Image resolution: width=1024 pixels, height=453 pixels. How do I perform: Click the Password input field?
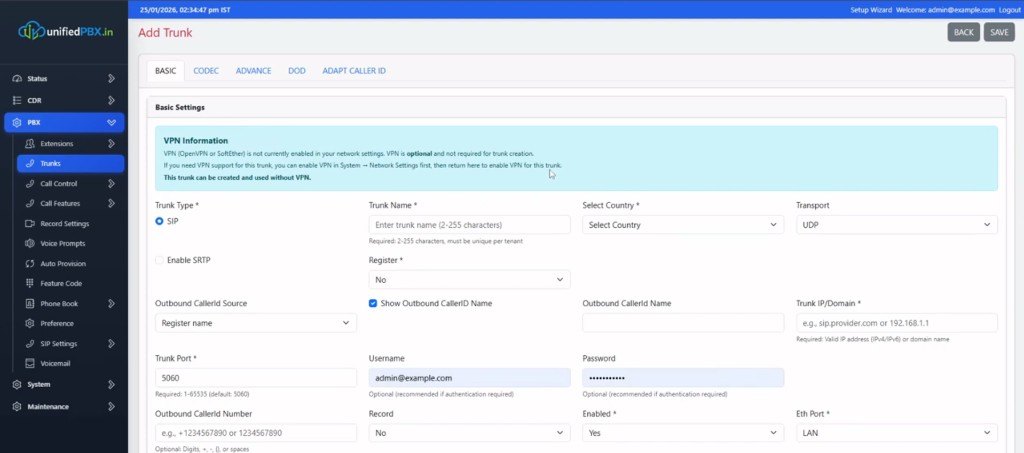(683, 378)
